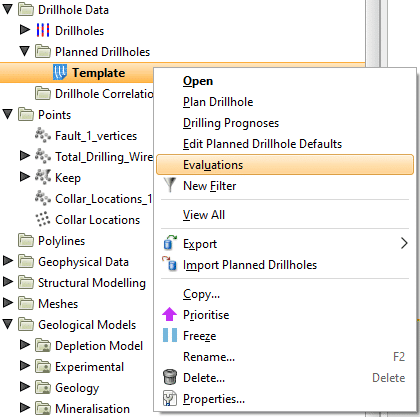Click the Import Planned Drillholes icon

click(170, 264)
